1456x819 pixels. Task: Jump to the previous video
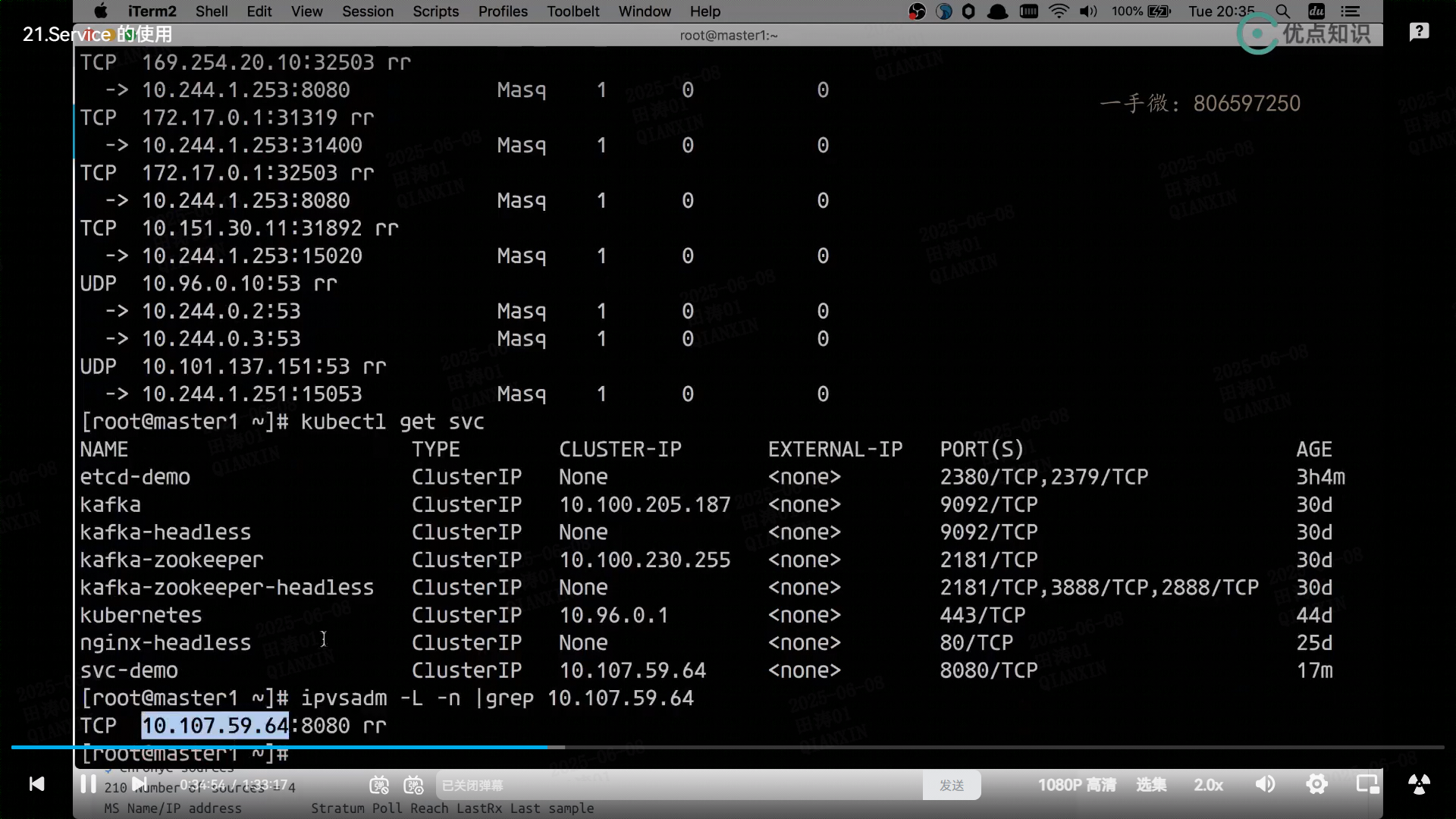pyautogui.click(x=36, y=784)
